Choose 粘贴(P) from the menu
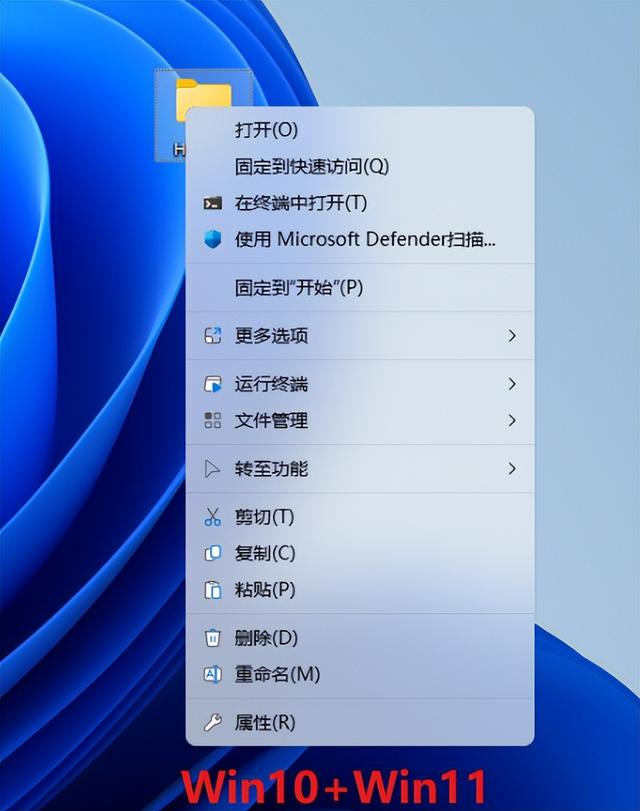Screen dimensions: 640x811 click(x=360, y=590)
